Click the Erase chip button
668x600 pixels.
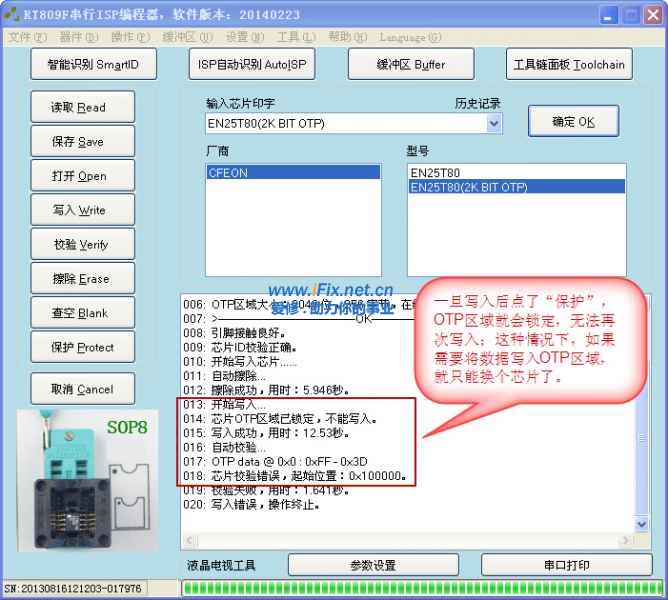pos(78,279)
